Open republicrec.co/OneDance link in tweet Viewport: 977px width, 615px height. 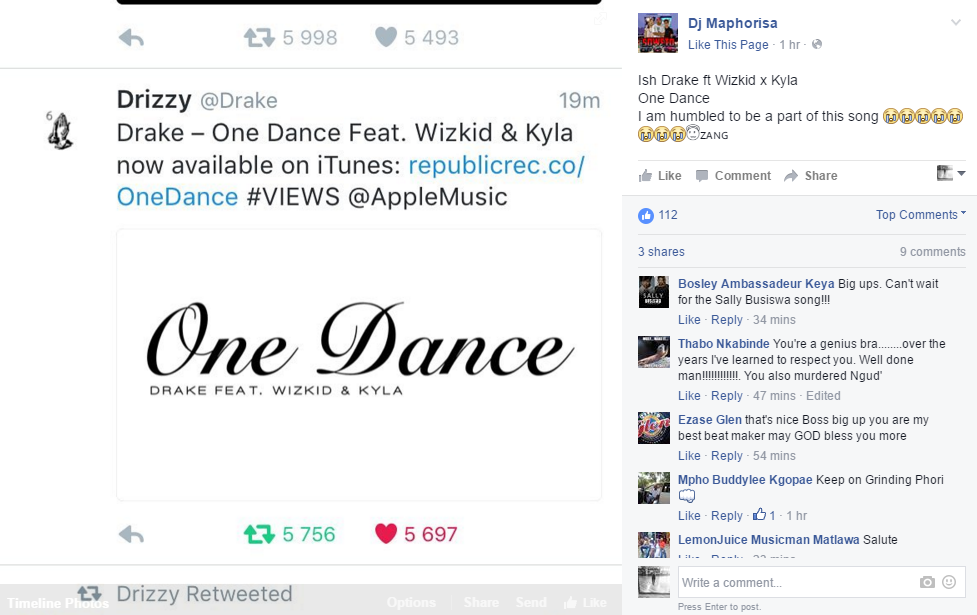351,181
